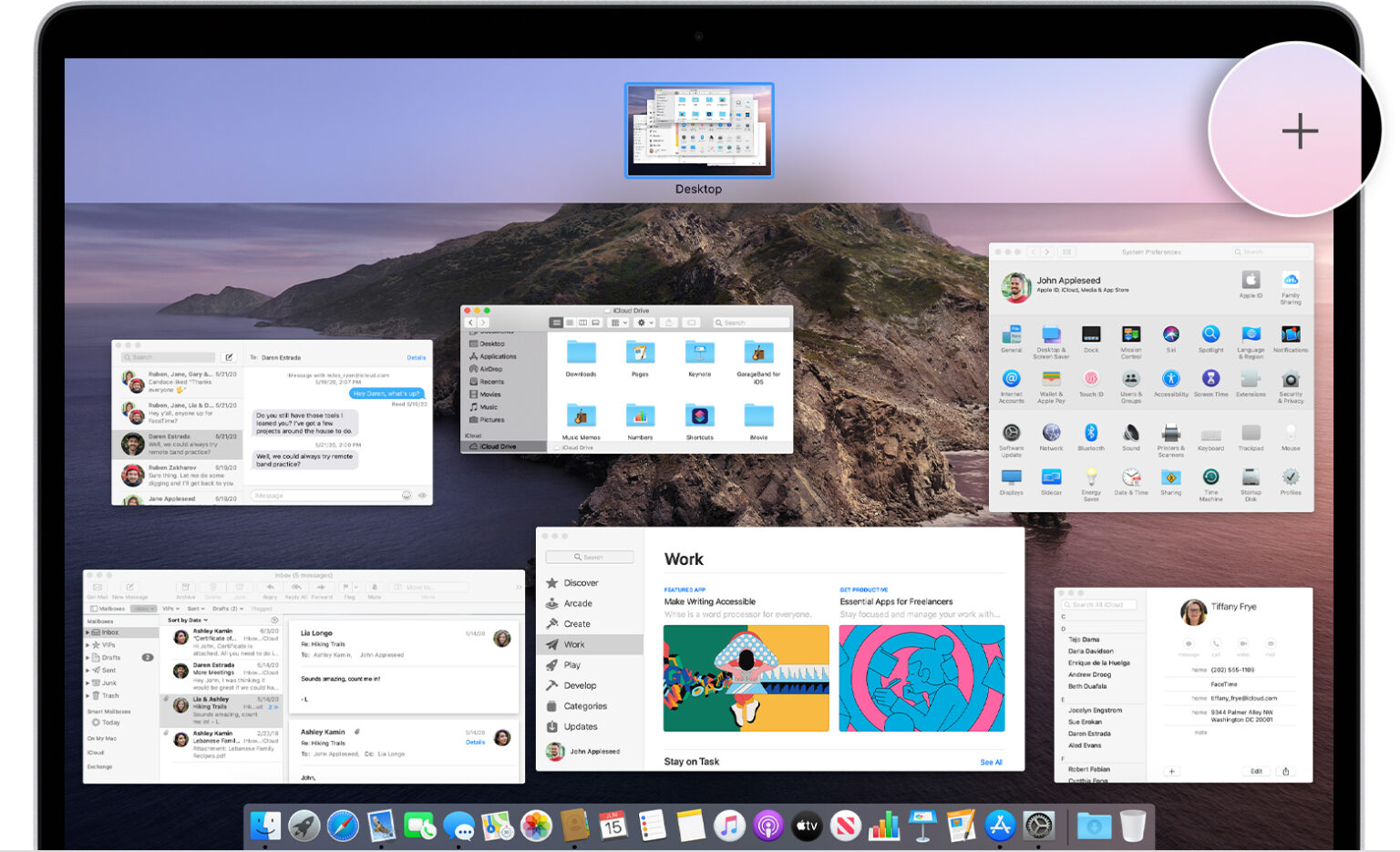Open Discover in the App Store sidebar

click(580, 582)
